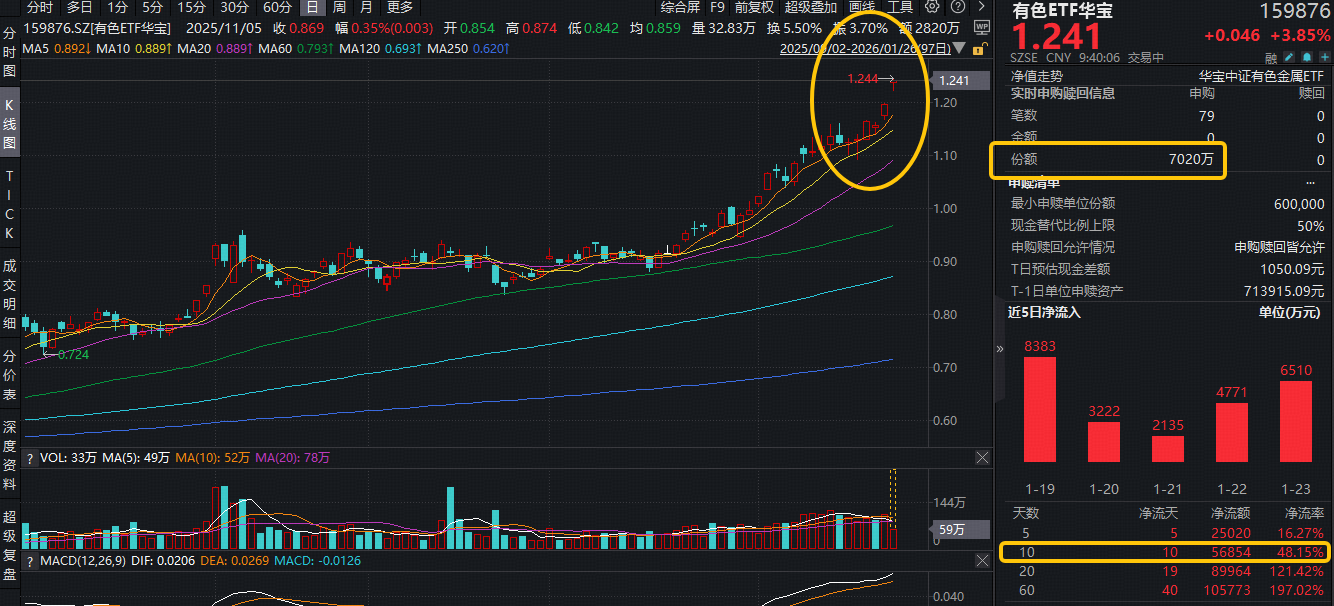Open help for the MACD indicator
Image resolution: width=1334 pixels, height=606 pixels.
[x=29, y=562]
